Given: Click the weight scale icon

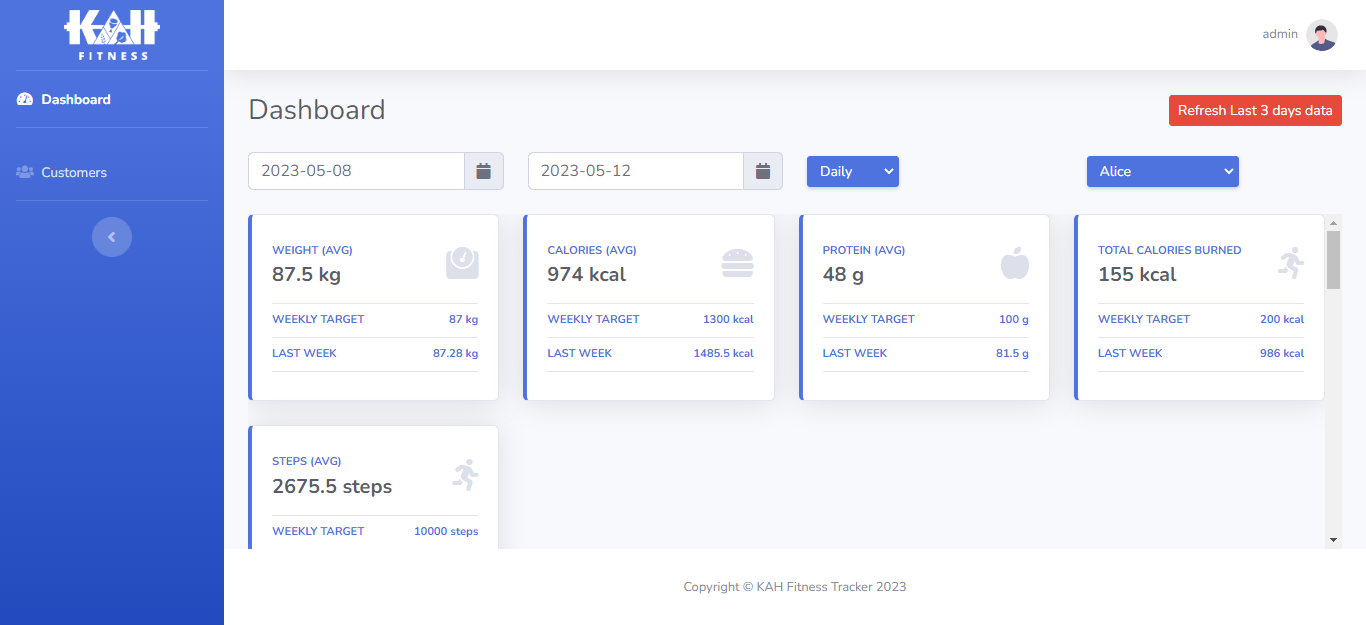Looking at the screenshot, I should click(462, 263).
